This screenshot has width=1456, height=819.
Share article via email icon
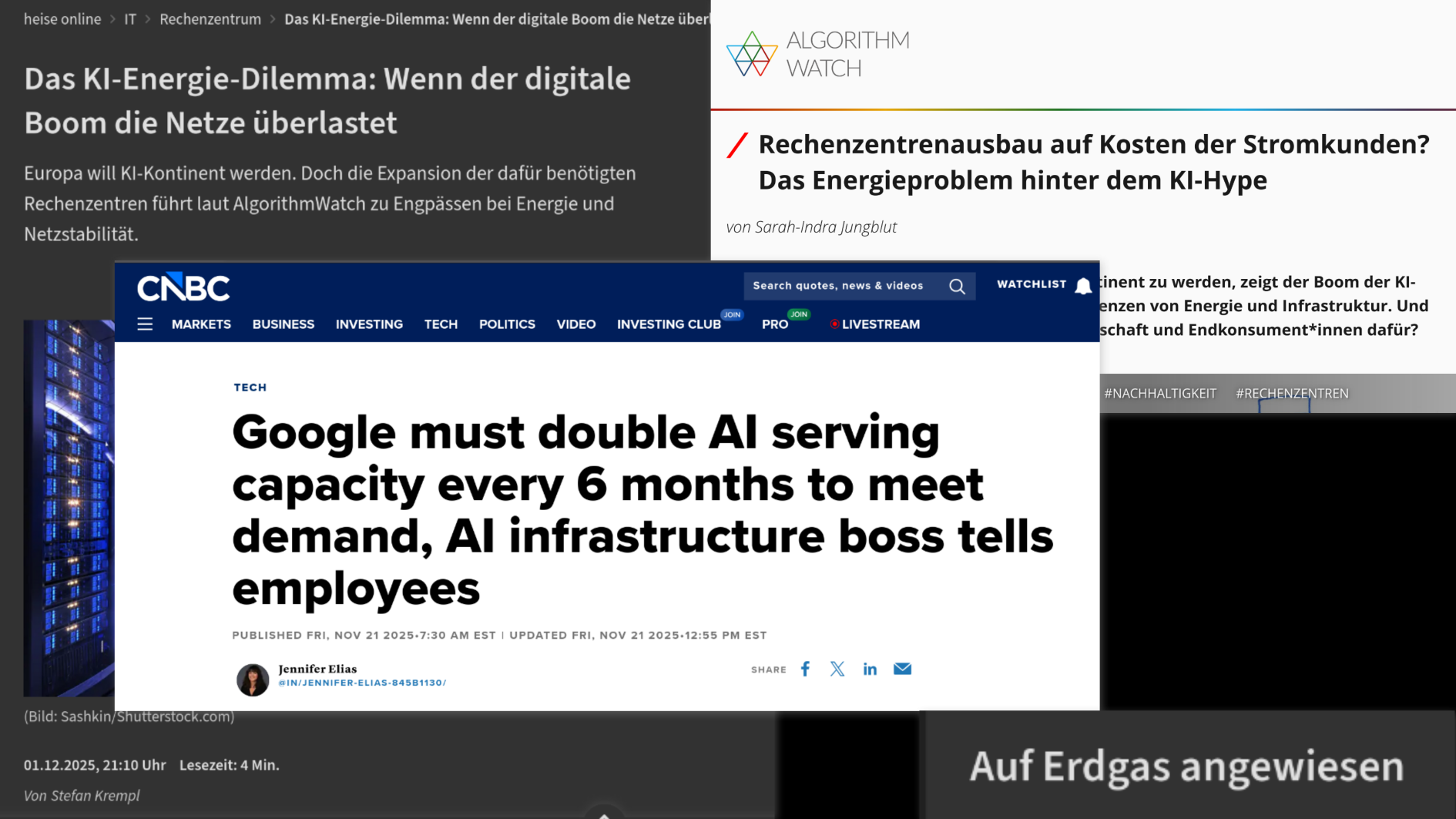point(902,669)
